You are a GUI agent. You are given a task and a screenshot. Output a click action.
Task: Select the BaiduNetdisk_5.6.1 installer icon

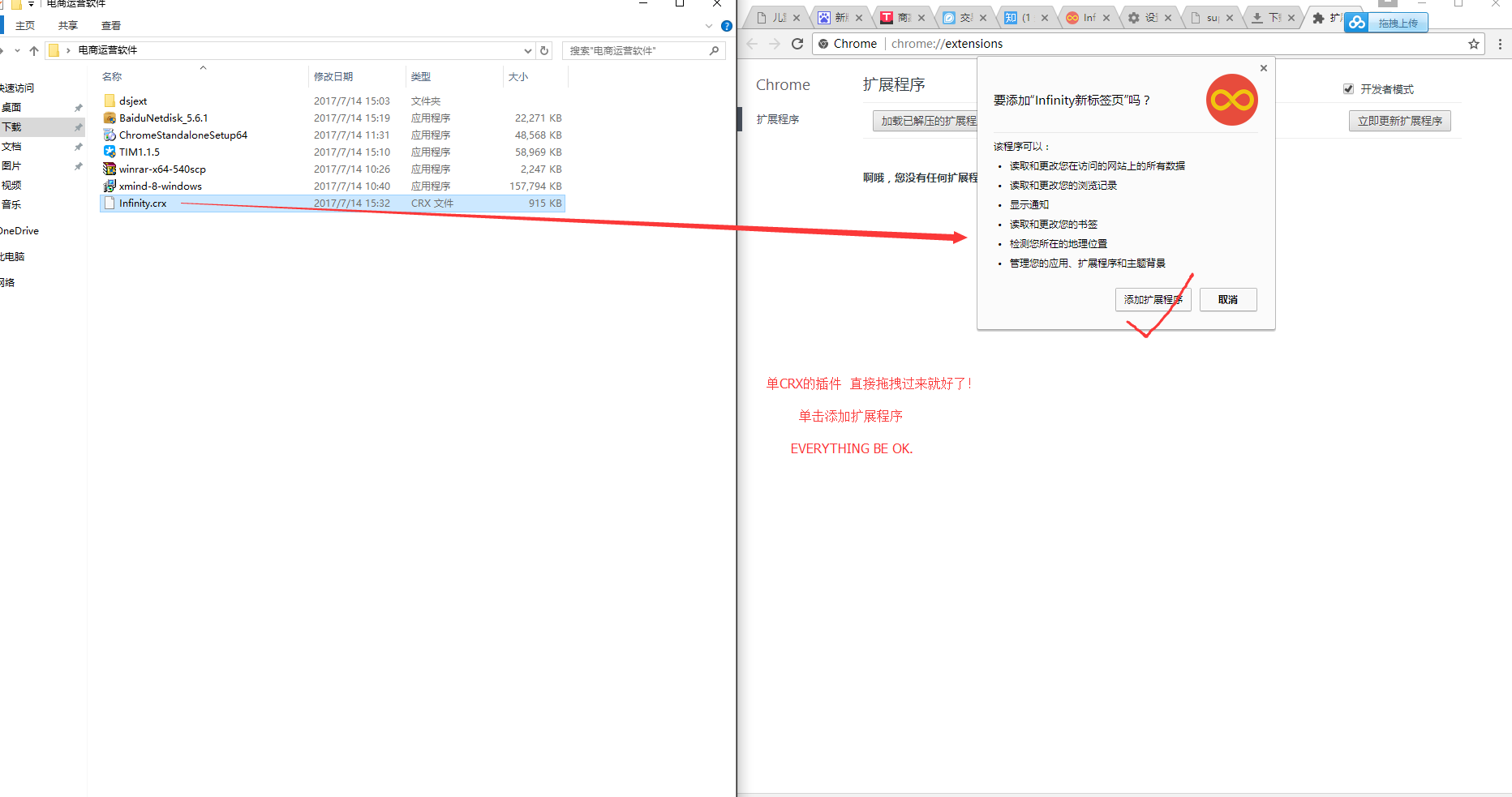pos(110,118)
